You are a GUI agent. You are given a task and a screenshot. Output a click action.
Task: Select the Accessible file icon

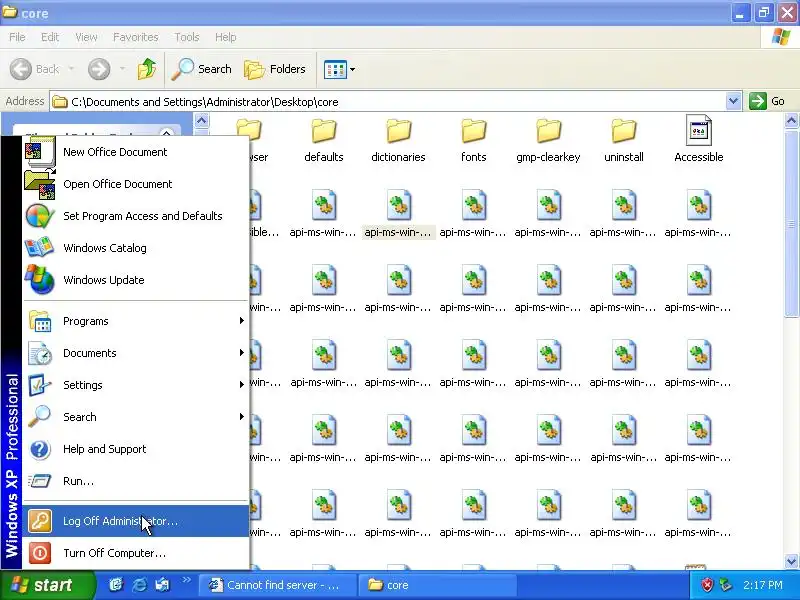pyautogui.click(x=698, y=132)
